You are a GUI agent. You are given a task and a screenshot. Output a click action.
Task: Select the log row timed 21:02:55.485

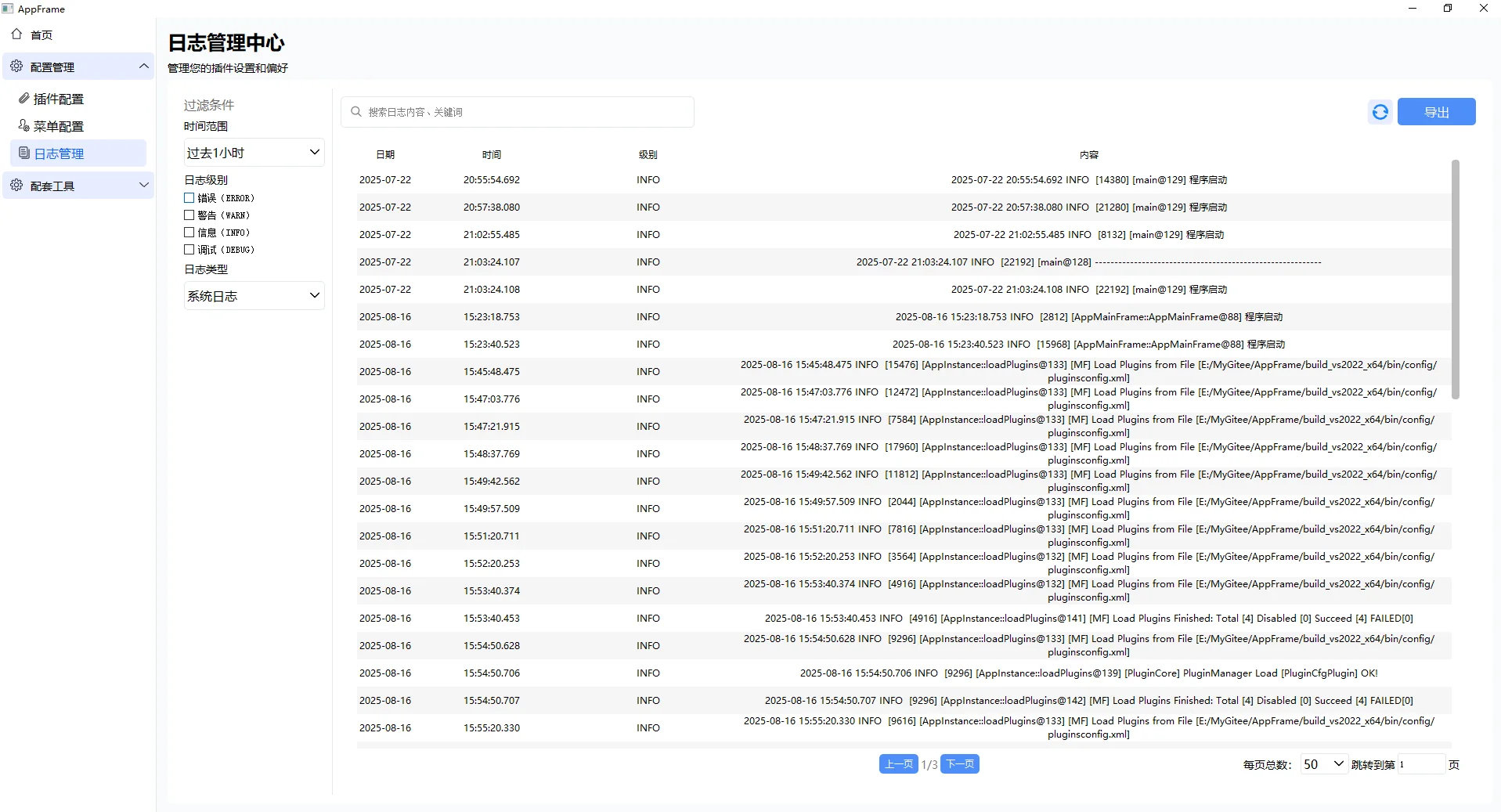click(904, 235)
